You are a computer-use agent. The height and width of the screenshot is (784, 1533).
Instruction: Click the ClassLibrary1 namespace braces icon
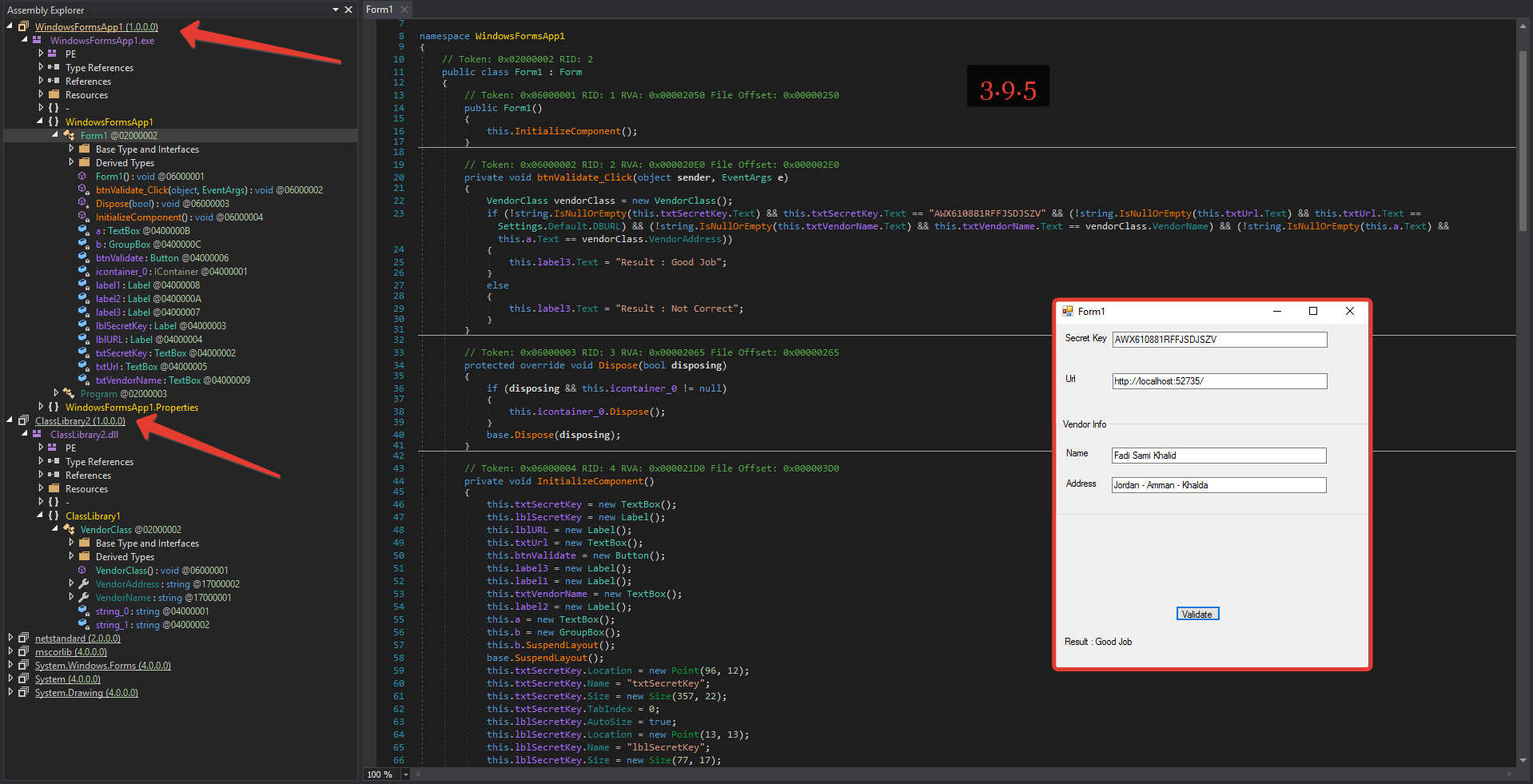[54, 516]
